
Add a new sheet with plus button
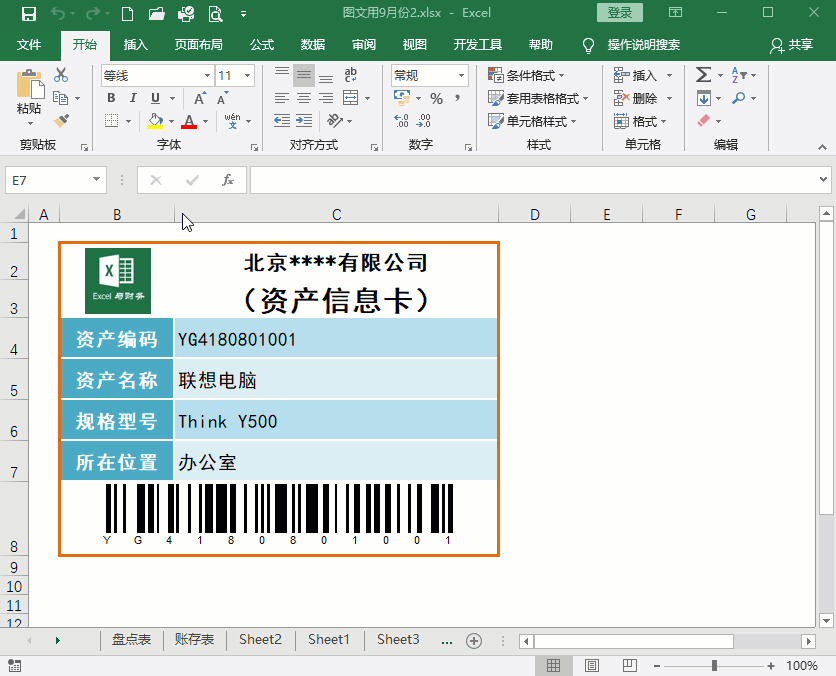click(473, 640)
